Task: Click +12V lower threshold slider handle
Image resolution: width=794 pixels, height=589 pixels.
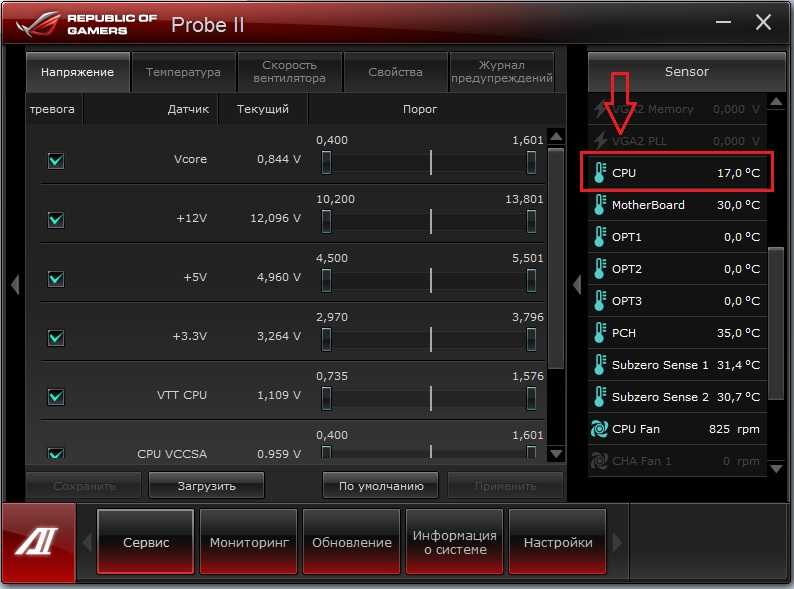Action: (x=327, y=221)
